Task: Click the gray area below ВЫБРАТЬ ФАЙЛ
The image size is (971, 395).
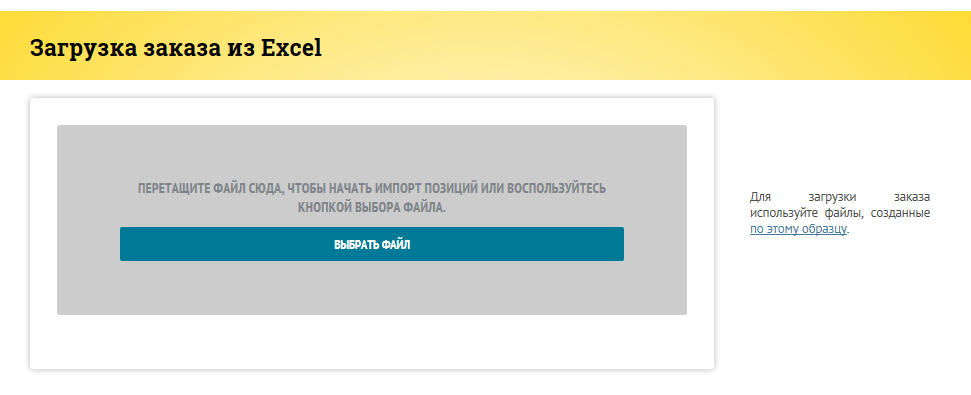Action: tap(372, 288)
